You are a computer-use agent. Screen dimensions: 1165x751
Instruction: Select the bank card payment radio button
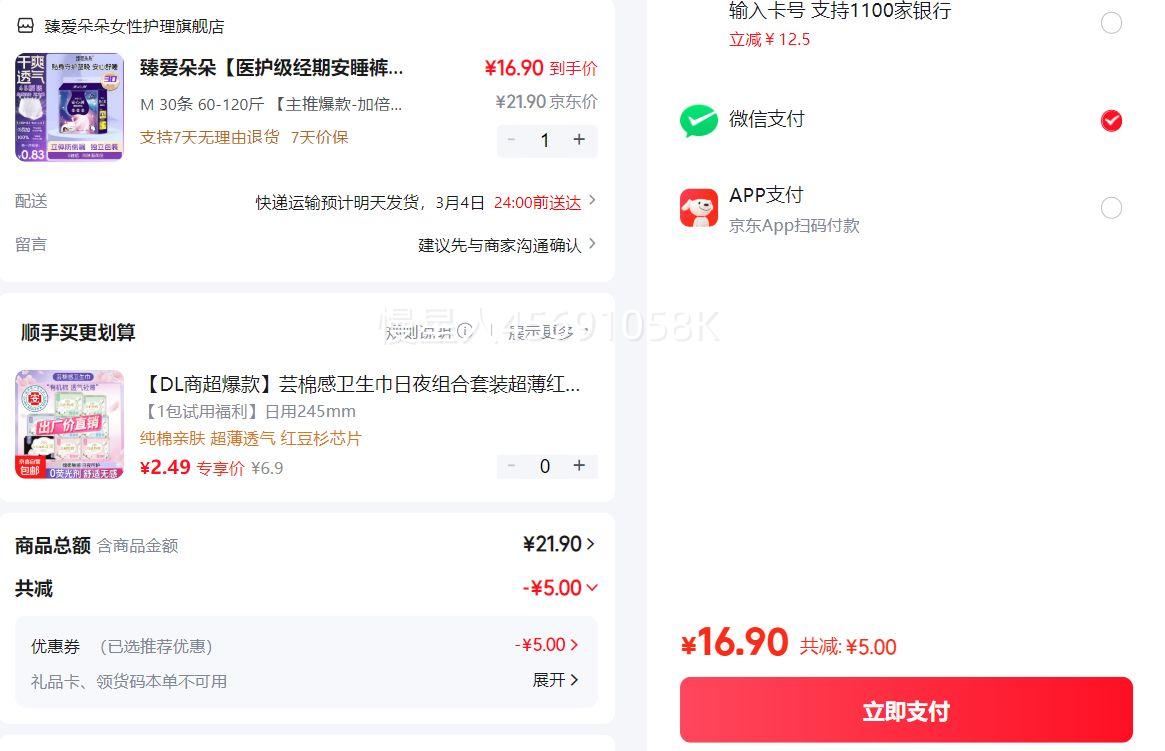(x=1111, y=23)
